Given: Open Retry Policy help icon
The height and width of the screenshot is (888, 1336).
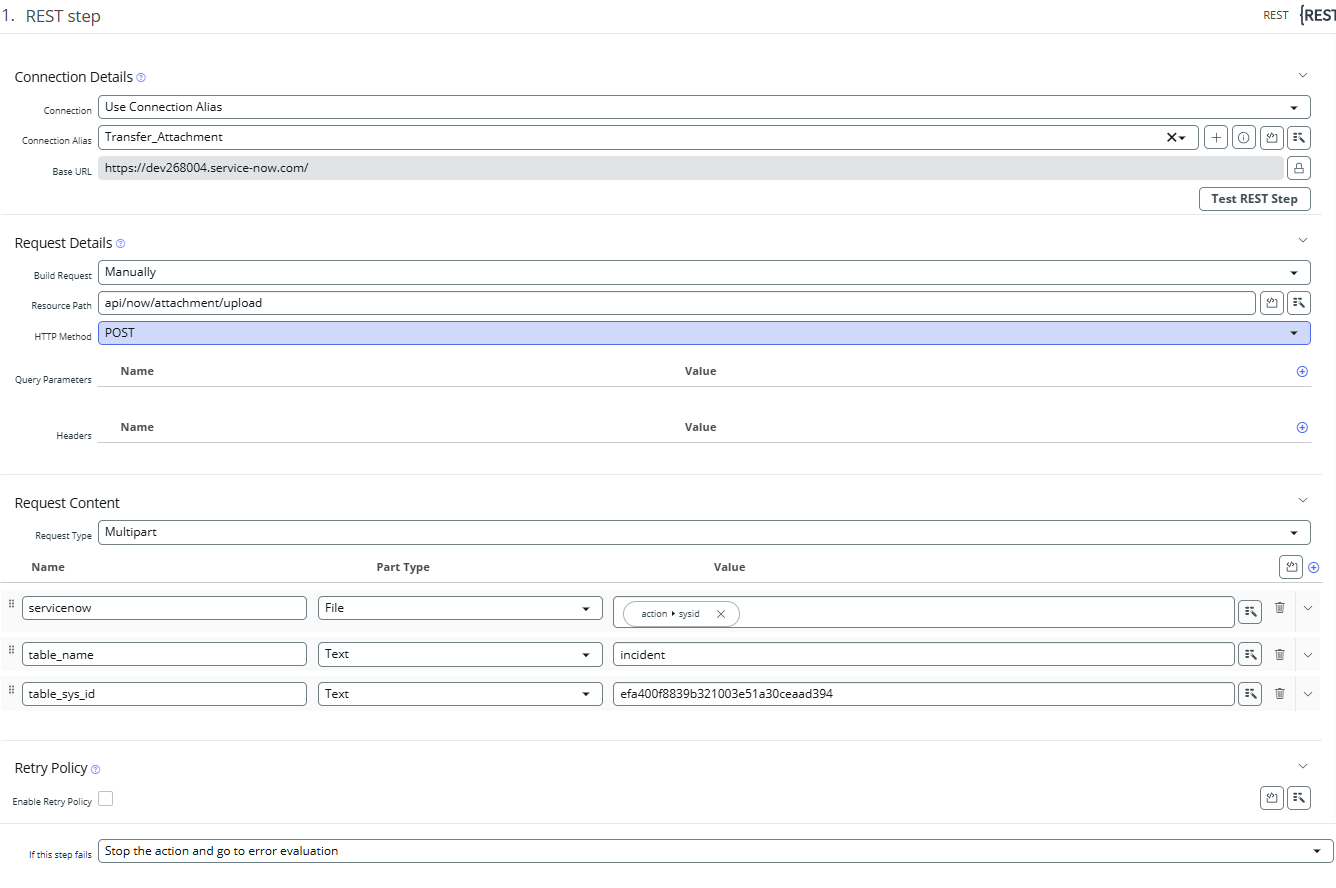Looking at the screenshot, I should point(96,769).
